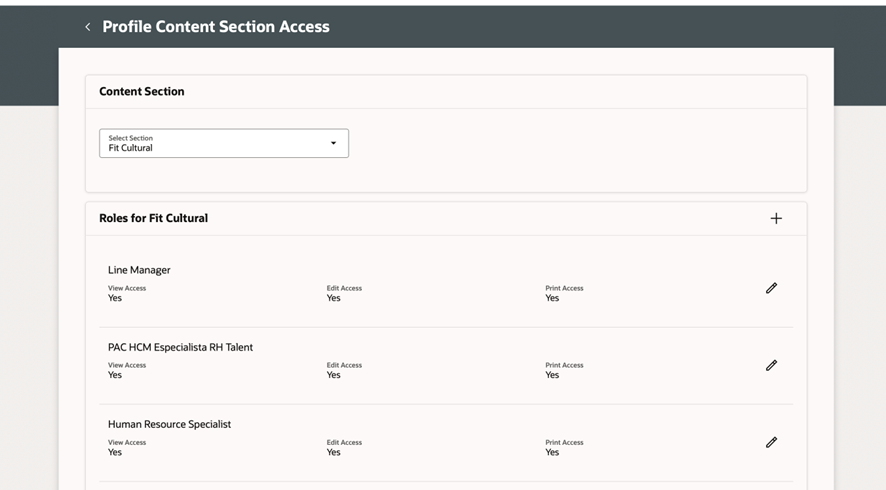Go back using the header arrow
The image size is (886, 490).
tap(88, 27)
